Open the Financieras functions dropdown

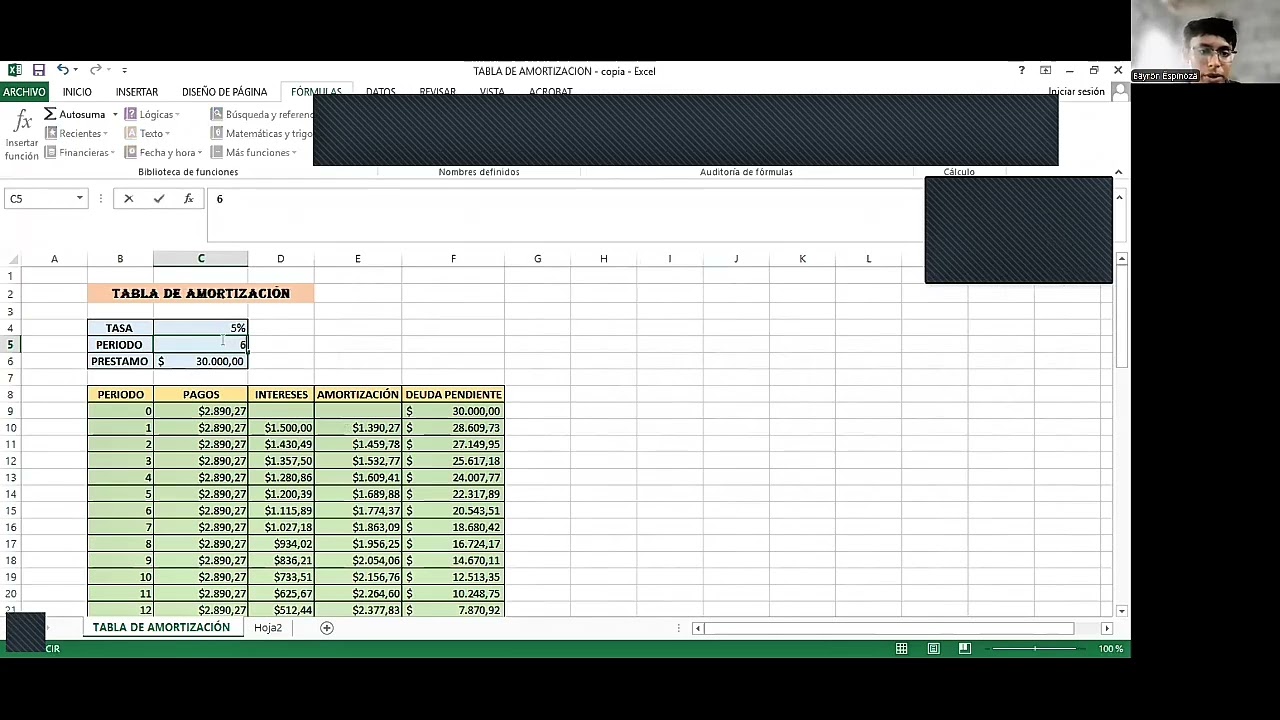pos(80,153)
